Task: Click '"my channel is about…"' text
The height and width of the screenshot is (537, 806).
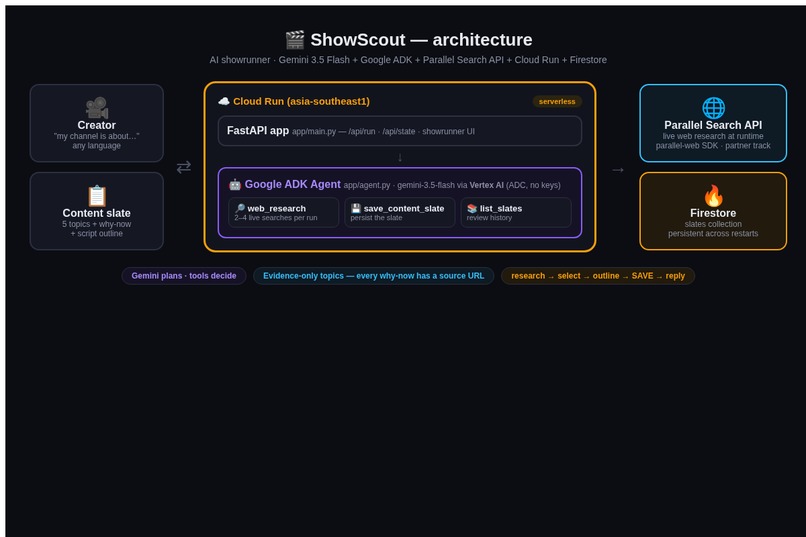Action: coord(97,136)
